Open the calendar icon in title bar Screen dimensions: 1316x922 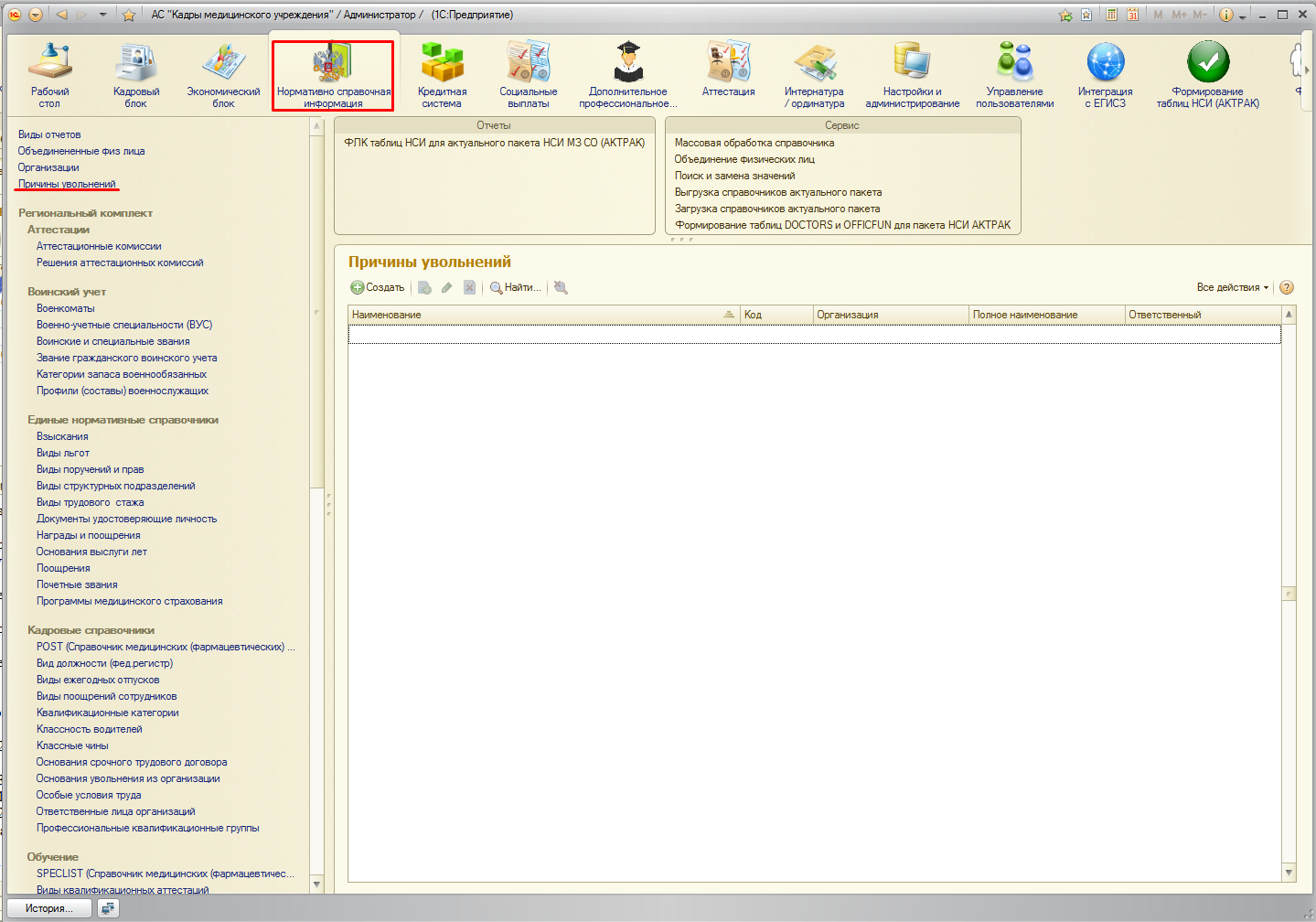point(1132,15)
